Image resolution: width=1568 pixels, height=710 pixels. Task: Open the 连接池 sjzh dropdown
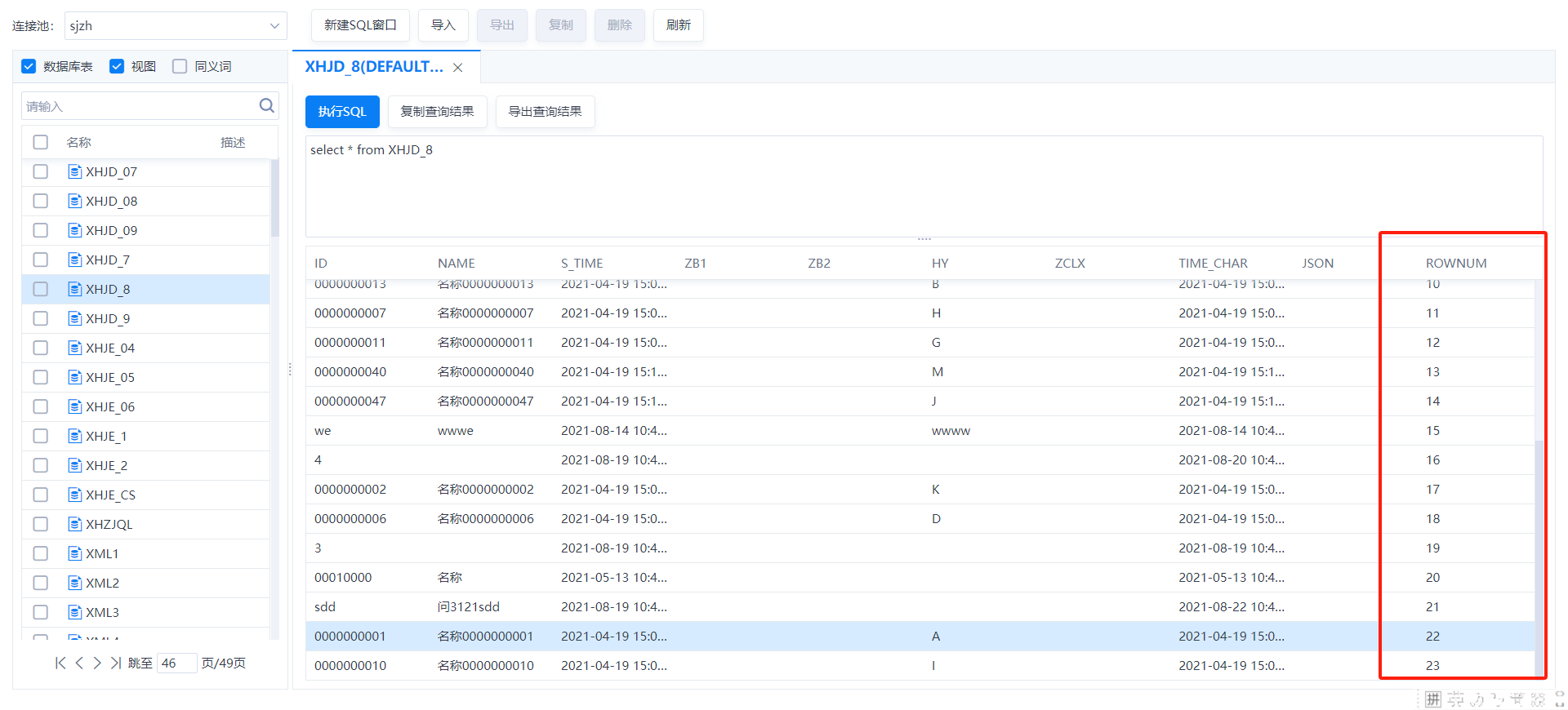point(176,25)
